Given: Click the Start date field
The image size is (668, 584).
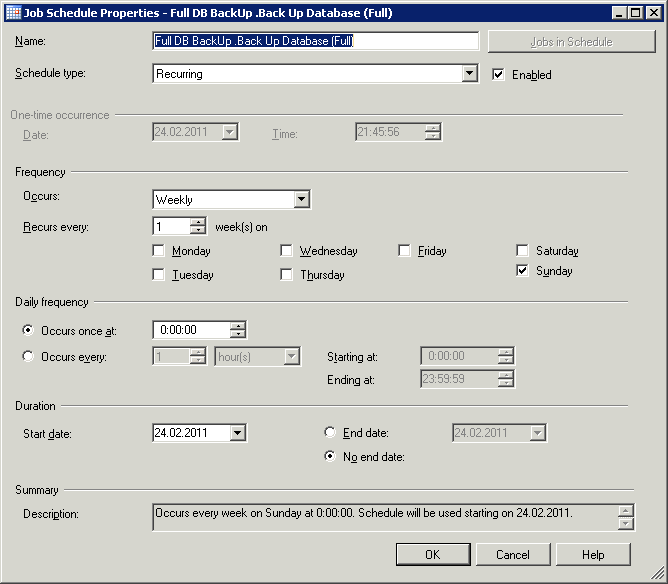Looking at the screenshot, I should tap(192, 433).
